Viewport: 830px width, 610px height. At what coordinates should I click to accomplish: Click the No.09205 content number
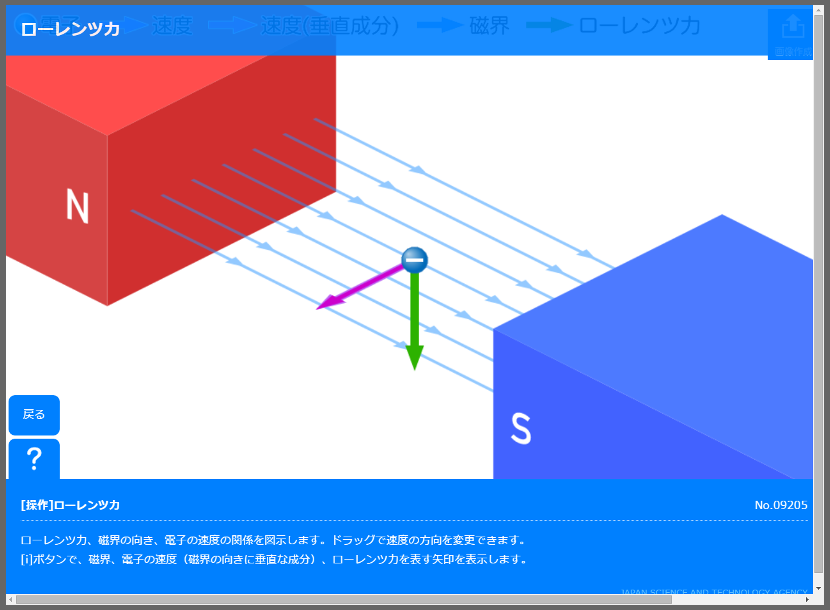[x=780, y=505]
